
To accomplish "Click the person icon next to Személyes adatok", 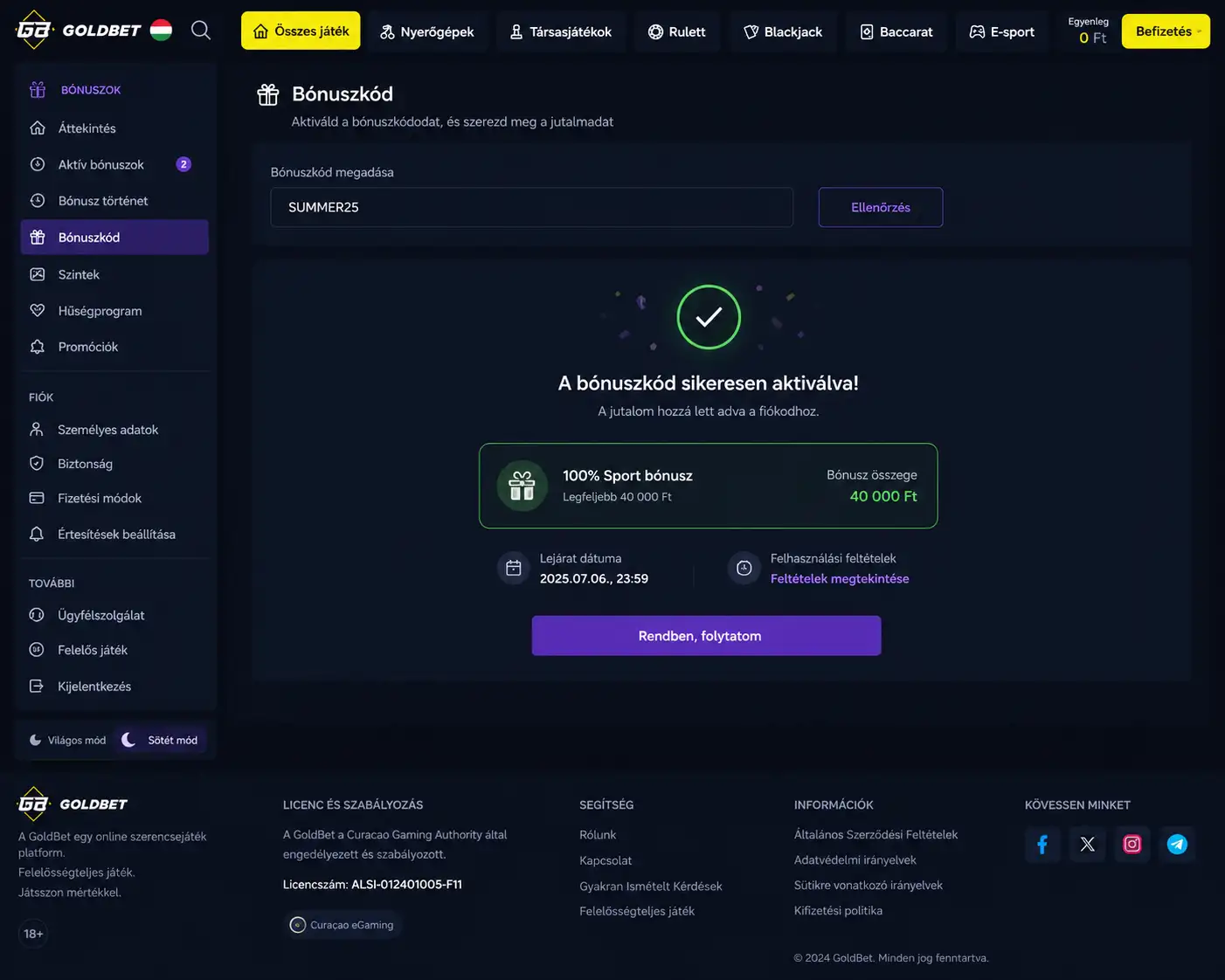I will [x=37, y=430].
